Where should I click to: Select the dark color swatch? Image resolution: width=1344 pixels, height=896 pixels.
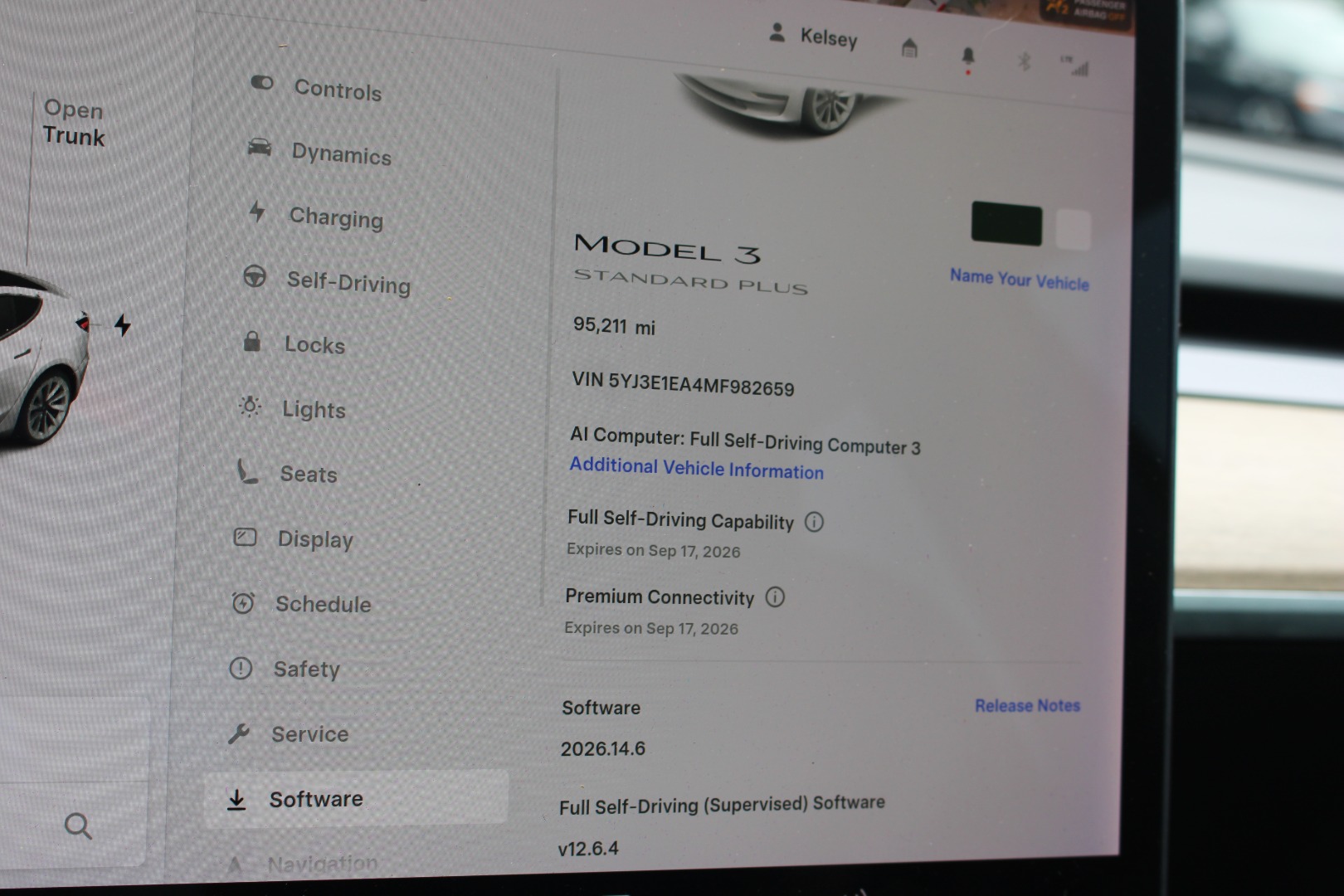1006,224
